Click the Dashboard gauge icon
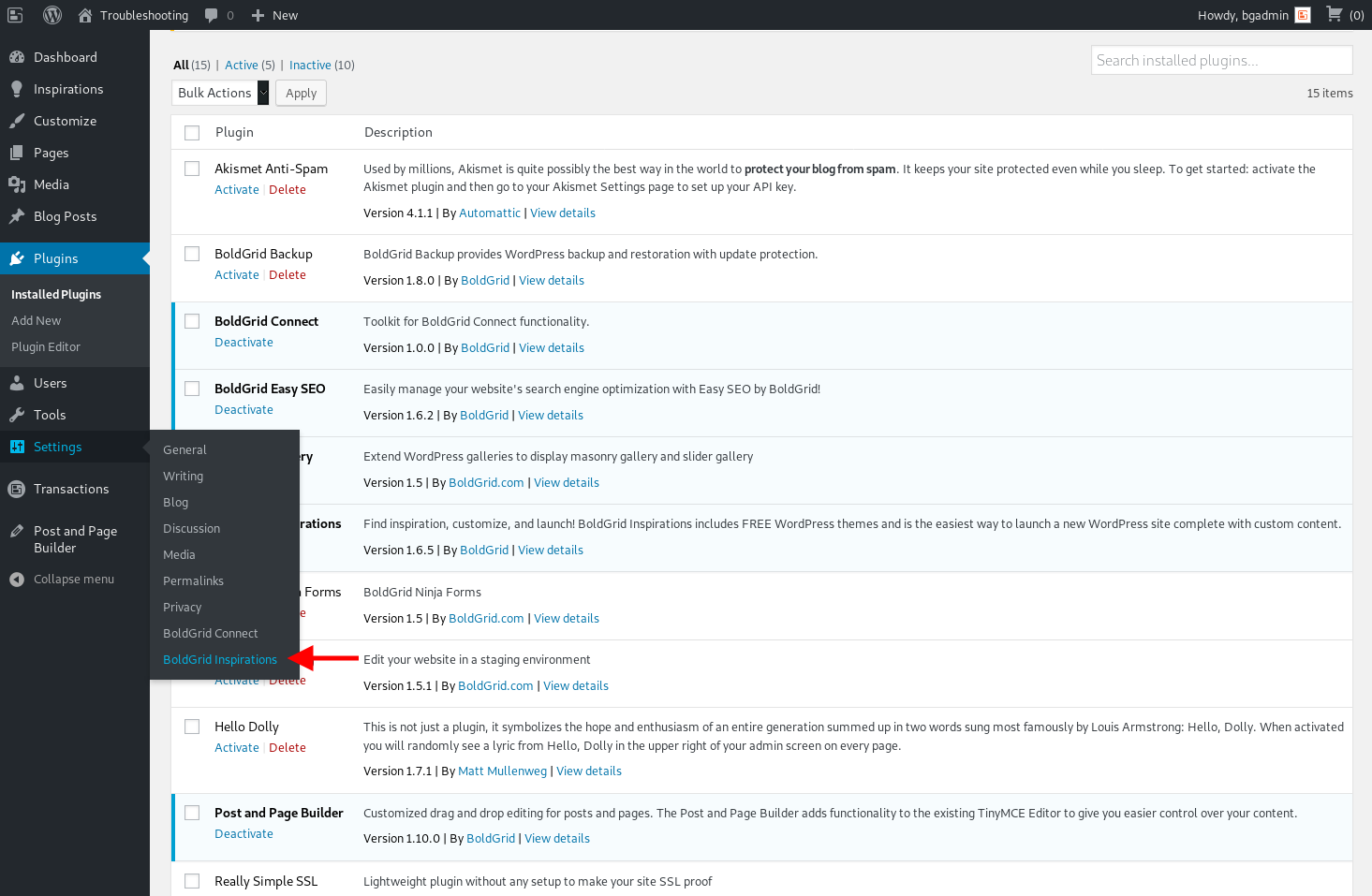 (x=17, y=57)
